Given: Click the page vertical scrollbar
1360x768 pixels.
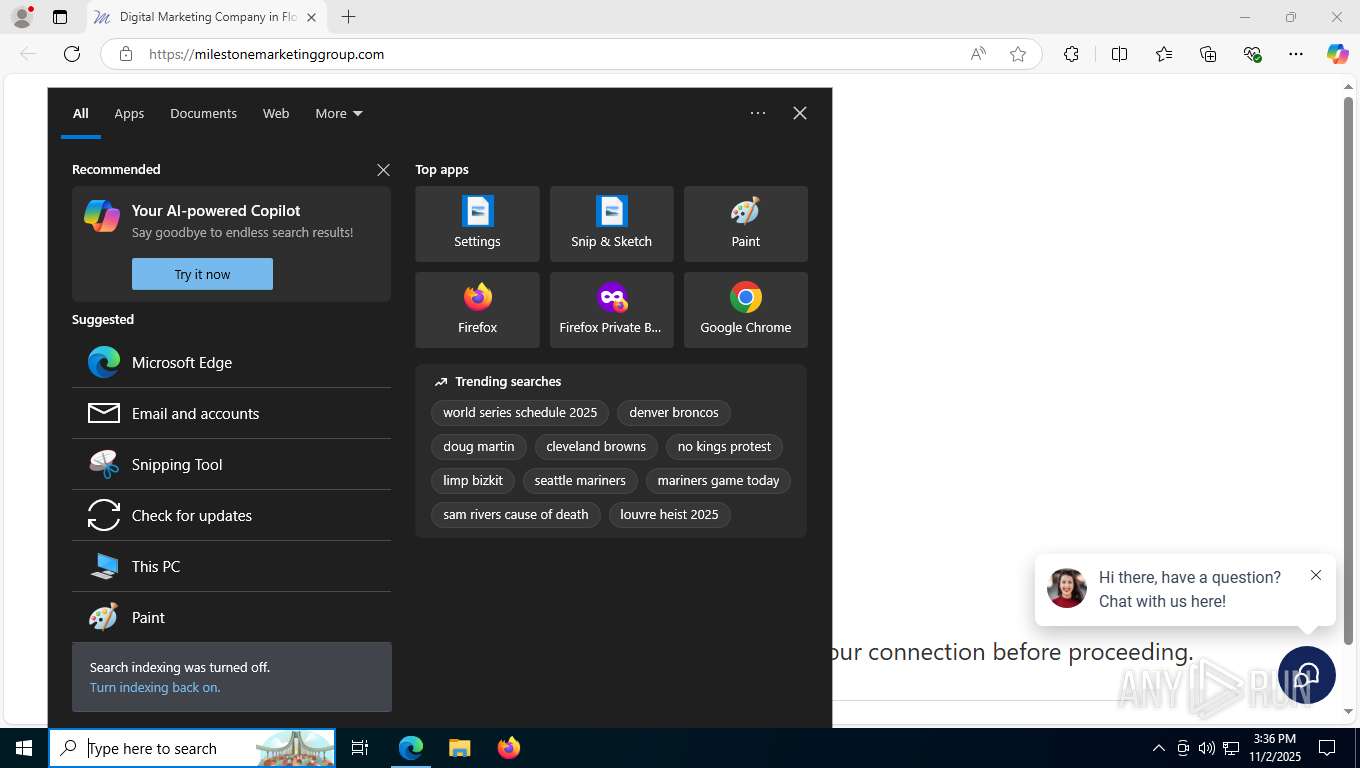Looking at the screenshot, I should pyautogui.click(x=1348, y=370).
